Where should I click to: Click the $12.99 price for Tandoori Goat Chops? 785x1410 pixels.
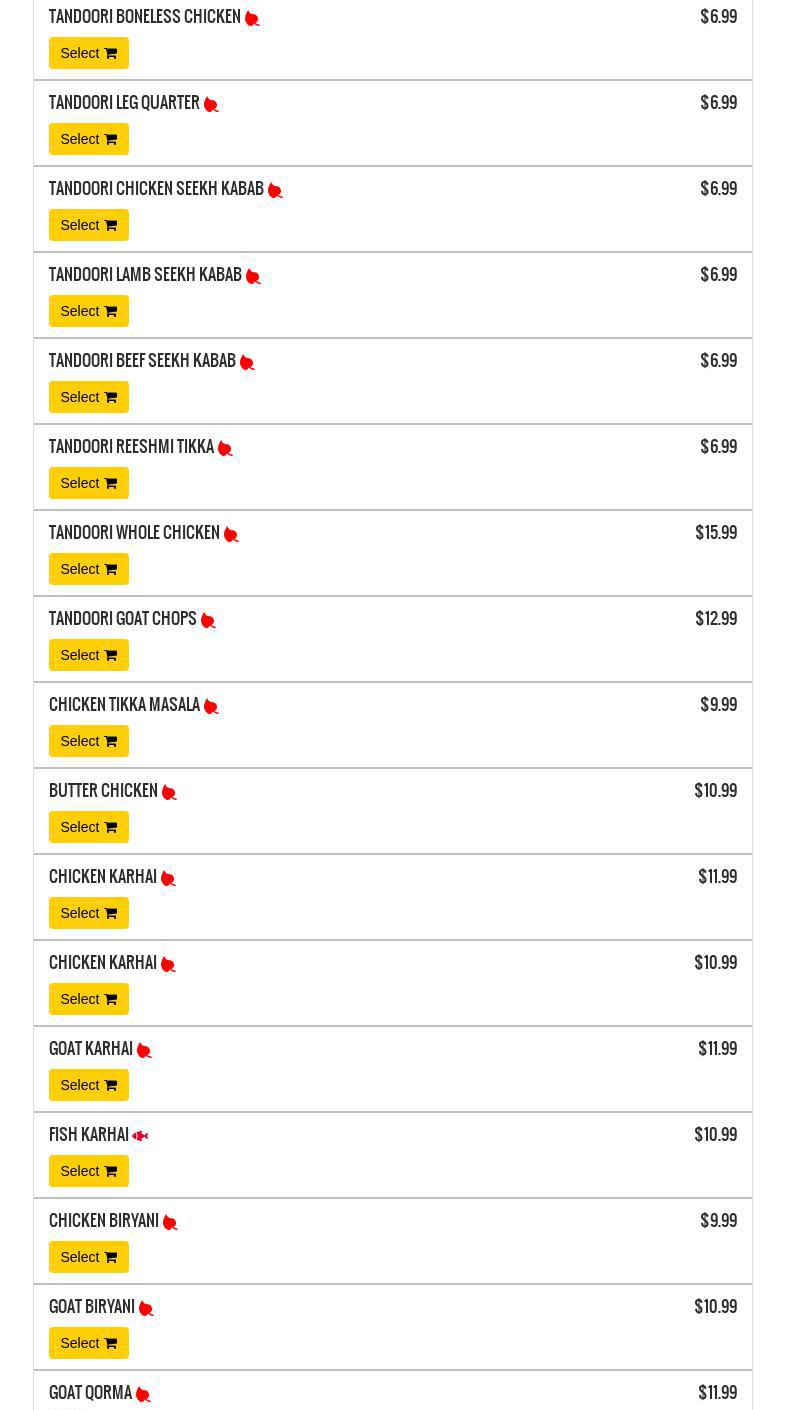pyautogui.click(x=716, y=619)
